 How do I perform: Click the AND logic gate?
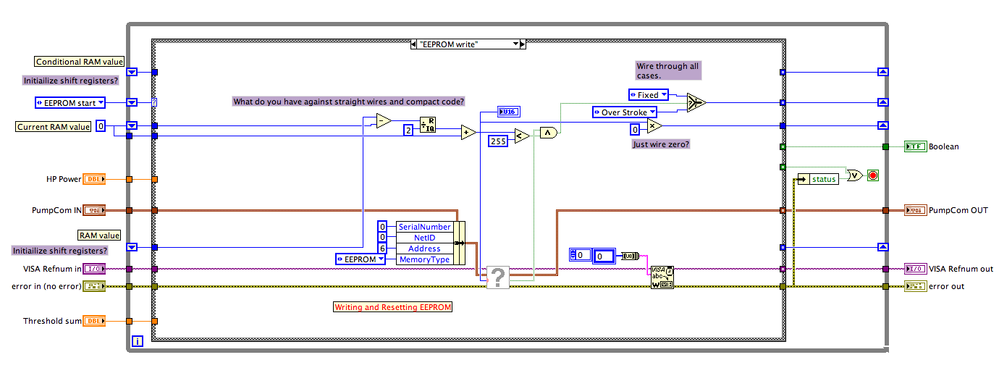click(548, 133)
